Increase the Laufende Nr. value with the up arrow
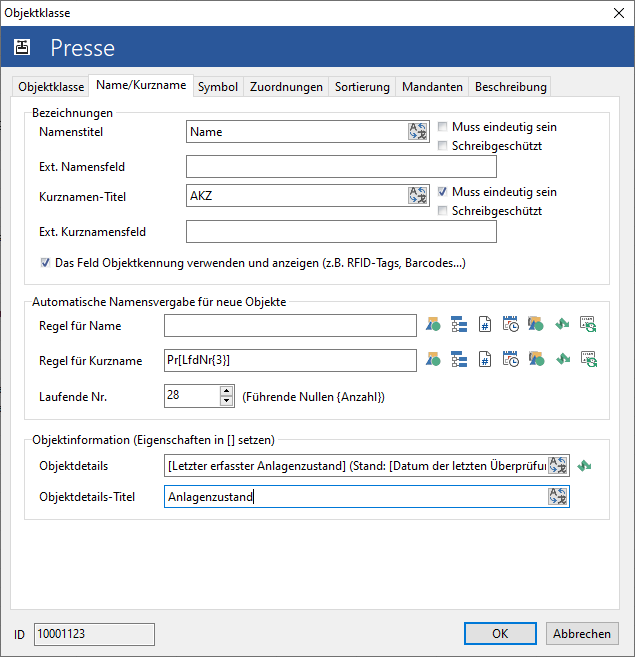 (x=226, y=391)
